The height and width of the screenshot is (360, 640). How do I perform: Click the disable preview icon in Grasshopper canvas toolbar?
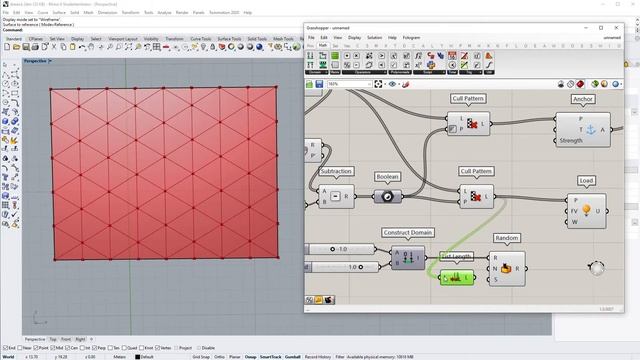[x=570, y=84]
